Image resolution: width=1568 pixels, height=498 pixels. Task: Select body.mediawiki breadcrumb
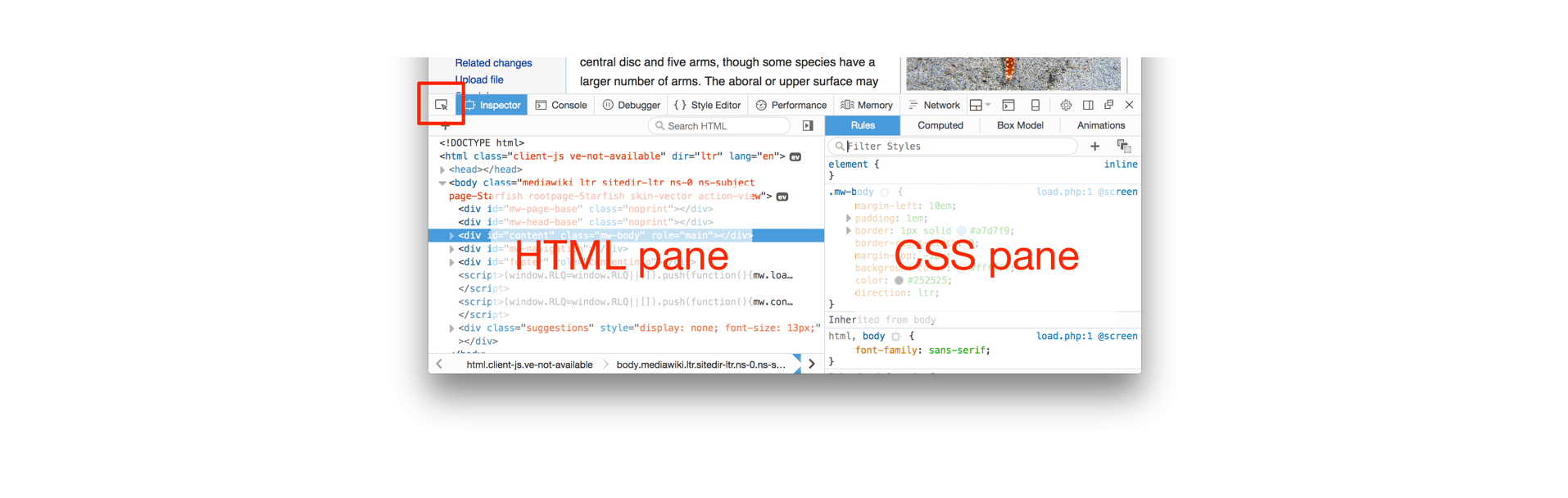(x=700, y=364)
